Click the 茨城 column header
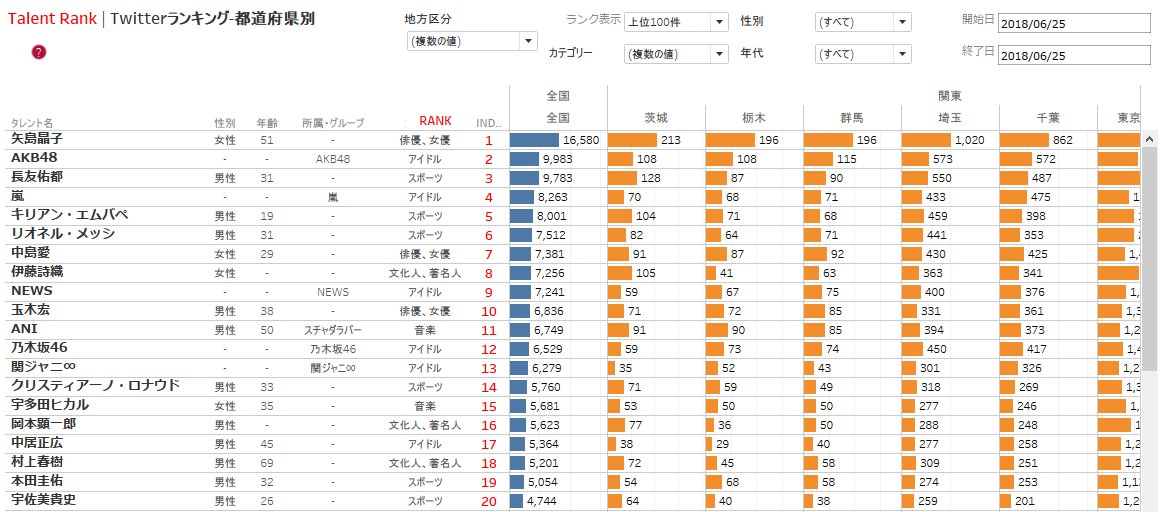The height and width of the screenshot is (512, 1163). coord(656,117)
